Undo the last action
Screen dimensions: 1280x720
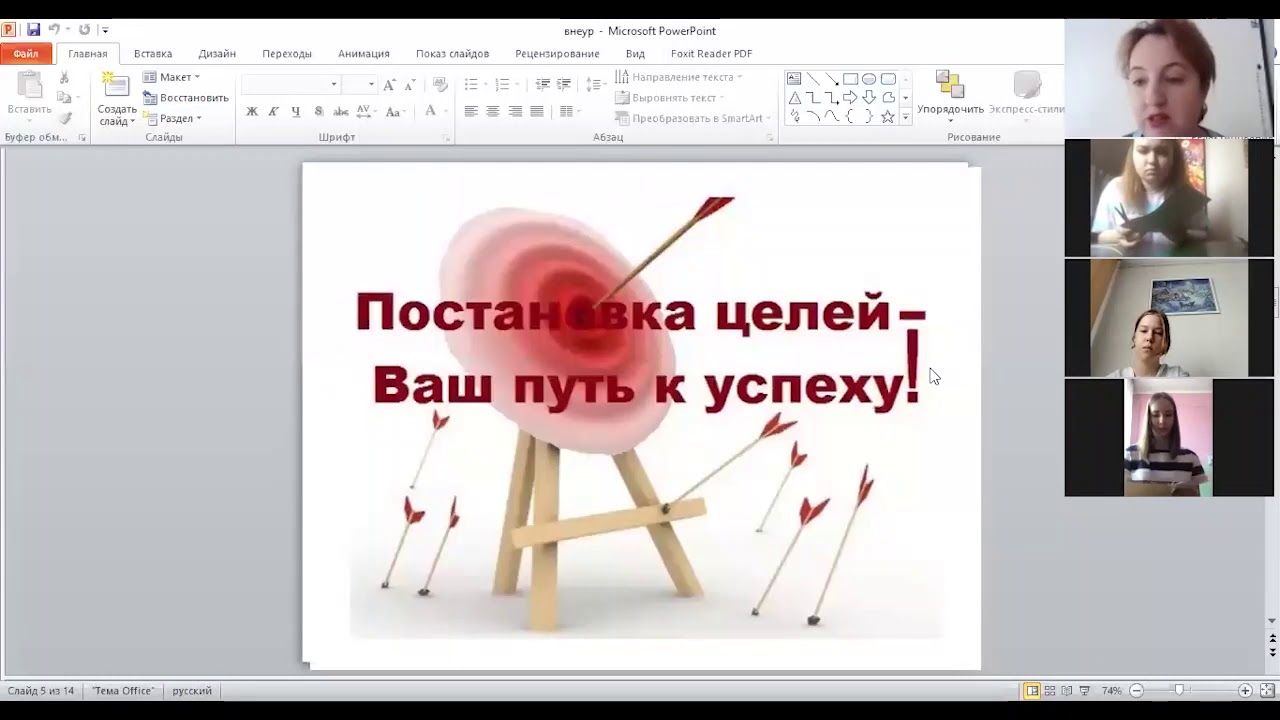pyautogui.click(x=54, y=30)
